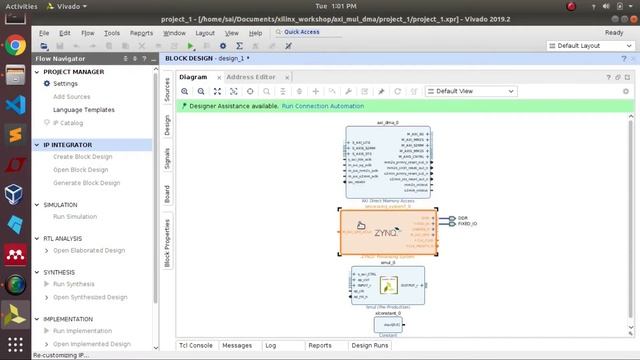640x360 pixels.
Task: Open Settings via the toolbar gear icon
Action: coord(223,46)
